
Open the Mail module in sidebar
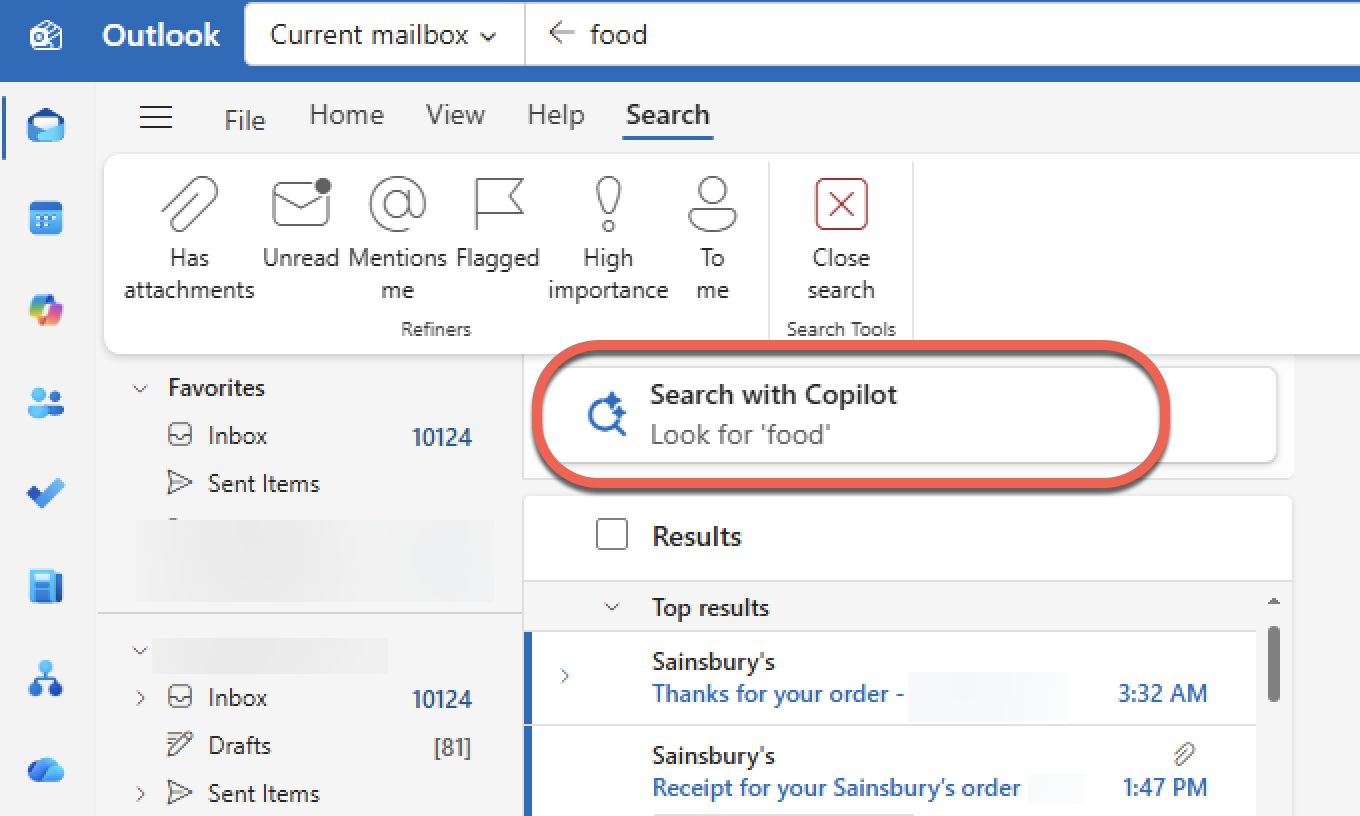[46, 127]
